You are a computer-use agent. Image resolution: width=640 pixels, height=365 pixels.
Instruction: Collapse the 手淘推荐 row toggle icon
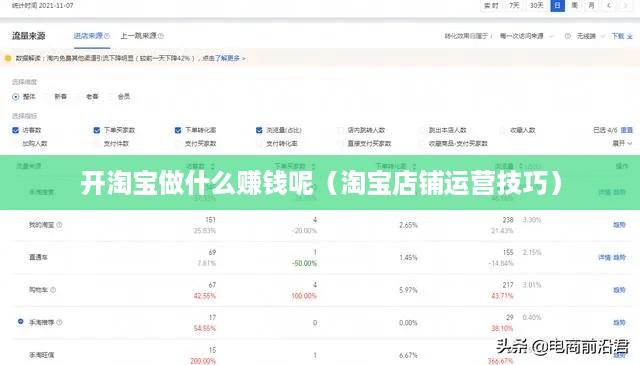click(20, 322)
